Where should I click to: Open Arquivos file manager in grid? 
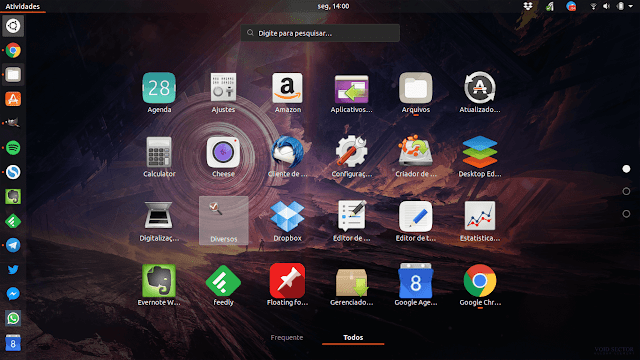tap(416, 88)
